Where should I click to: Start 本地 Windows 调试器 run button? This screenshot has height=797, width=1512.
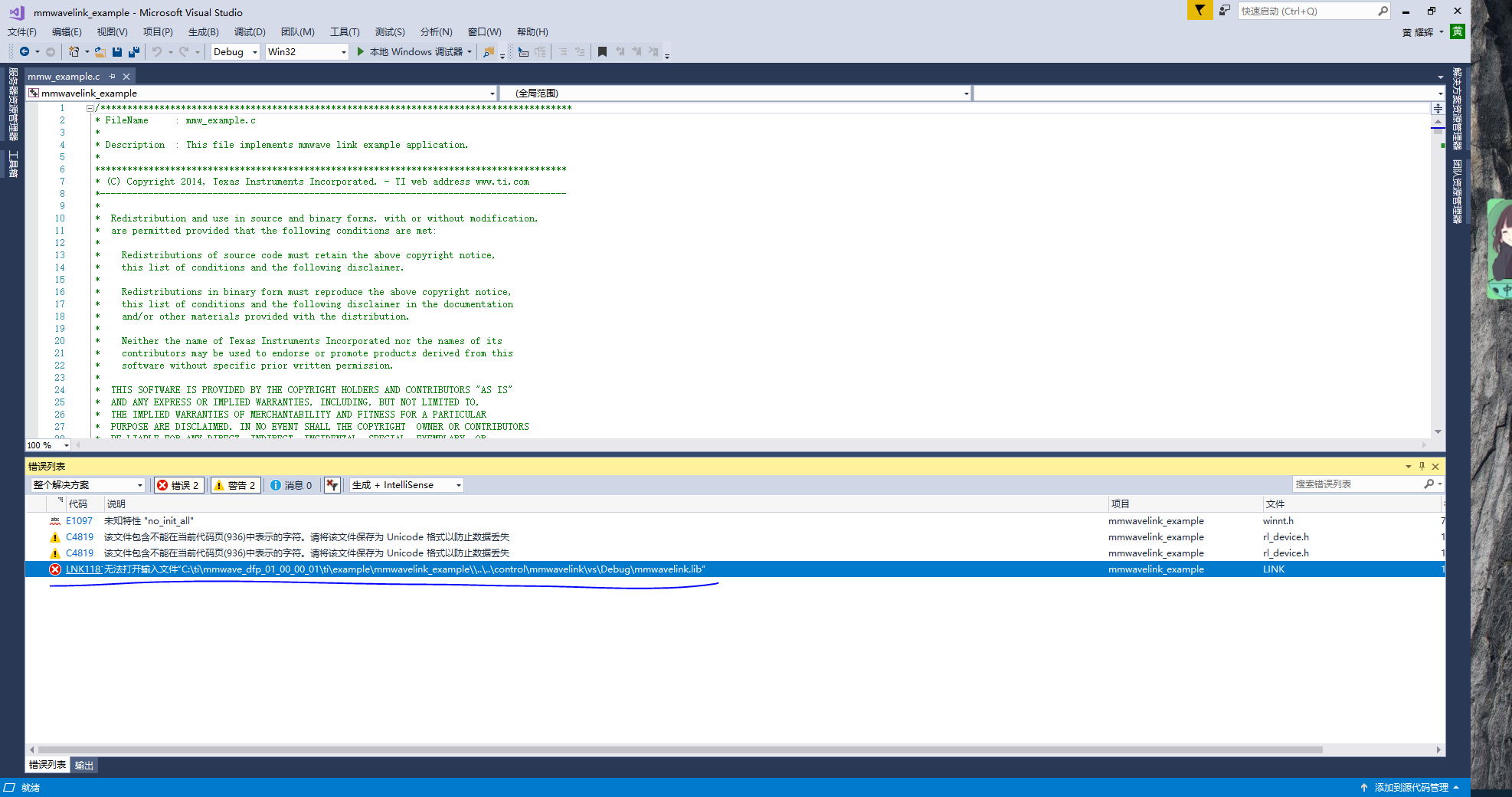tap(414, 52)
